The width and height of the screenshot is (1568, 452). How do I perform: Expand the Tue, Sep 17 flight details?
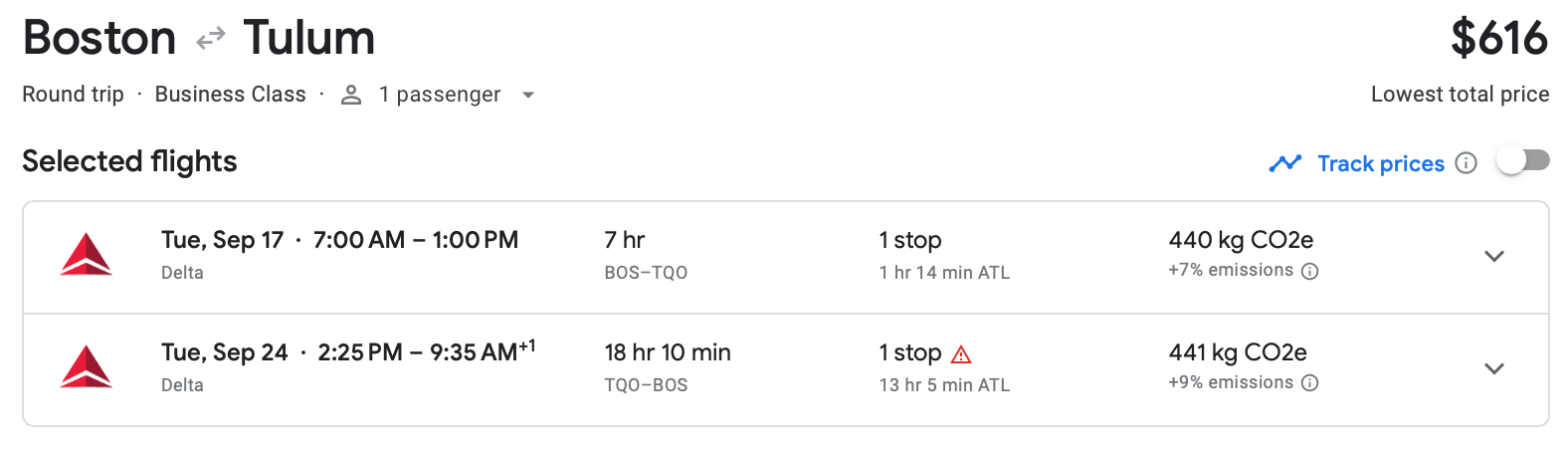[x=1493, y=256]
